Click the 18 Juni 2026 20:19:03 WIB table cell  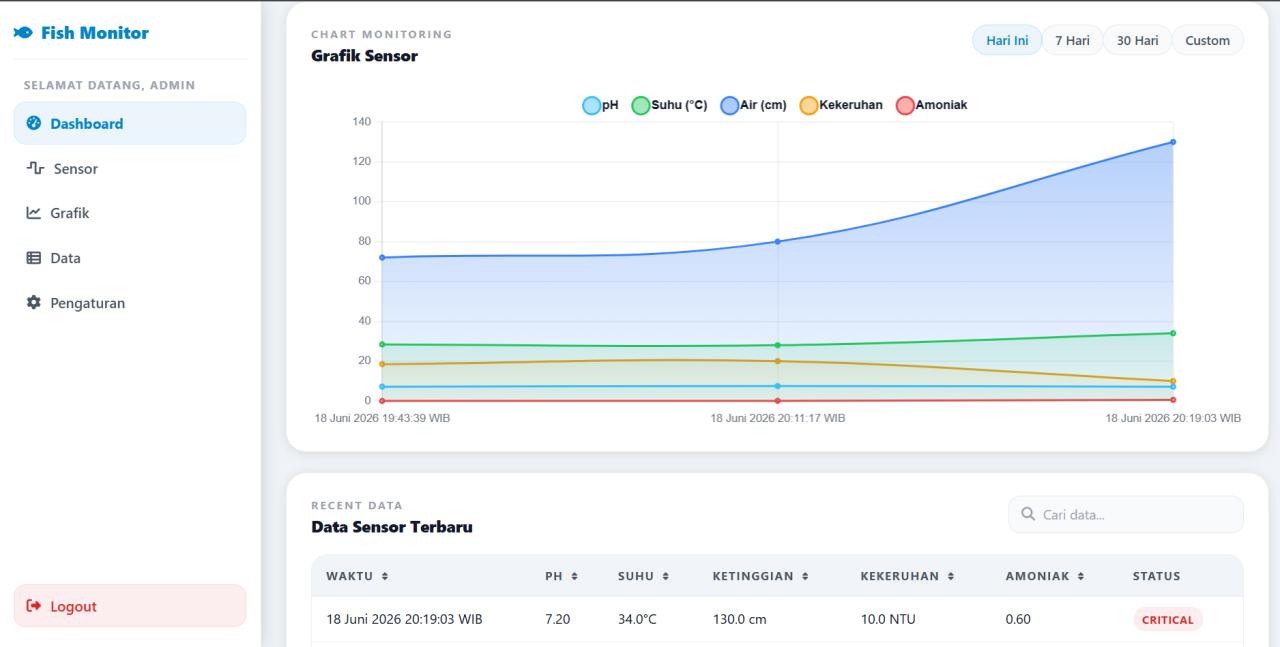405,619
